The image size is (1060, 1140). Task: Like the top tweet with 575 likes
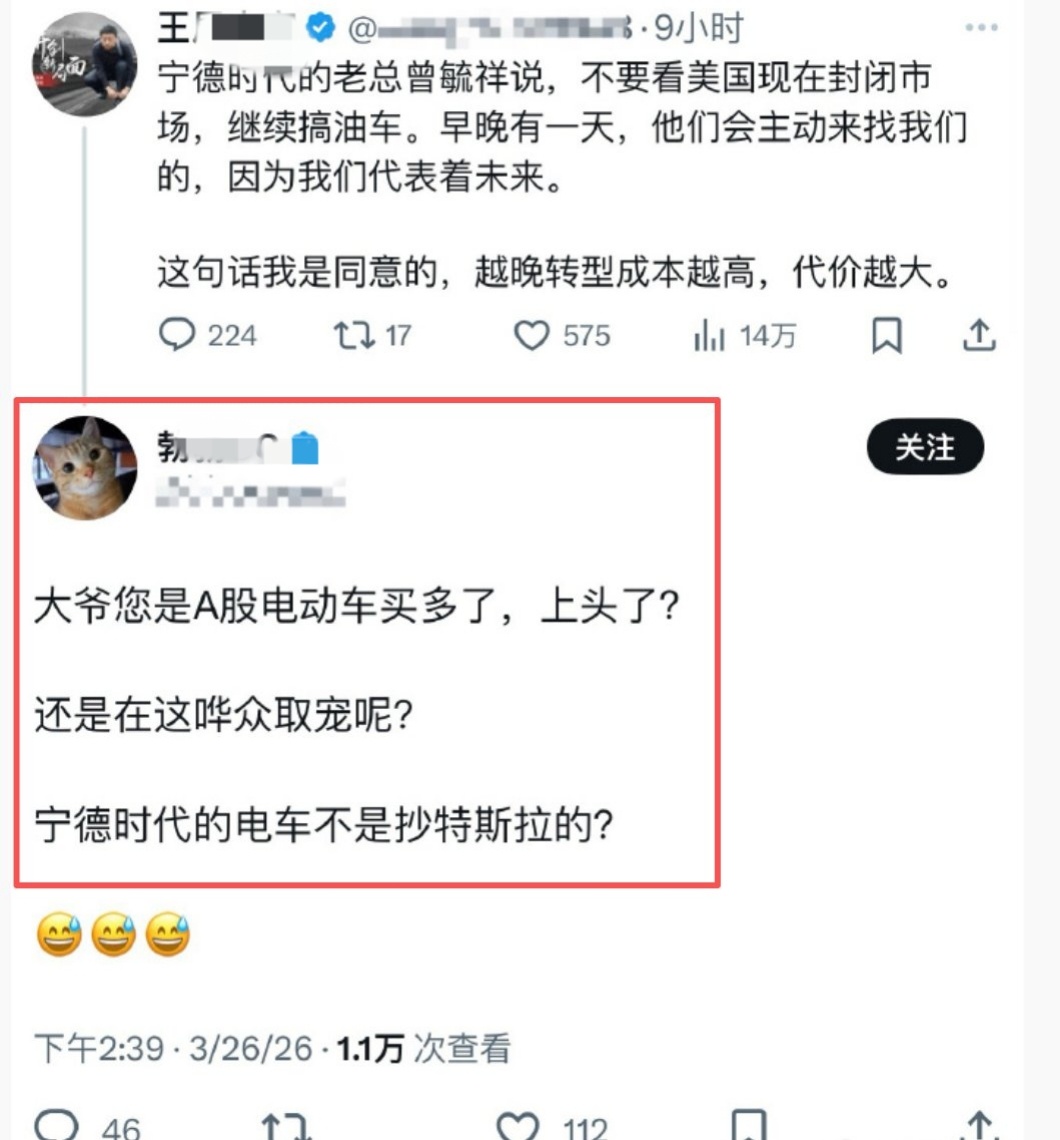click(562, 335)
